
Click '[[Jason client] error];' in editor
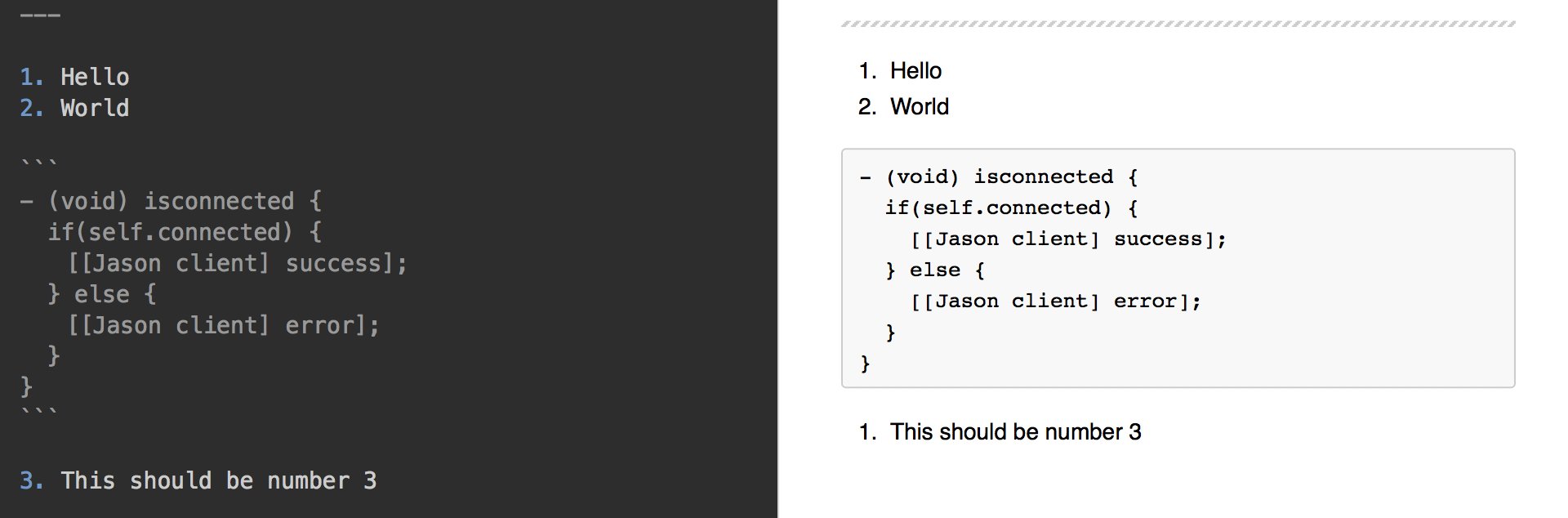click(224, 325)
